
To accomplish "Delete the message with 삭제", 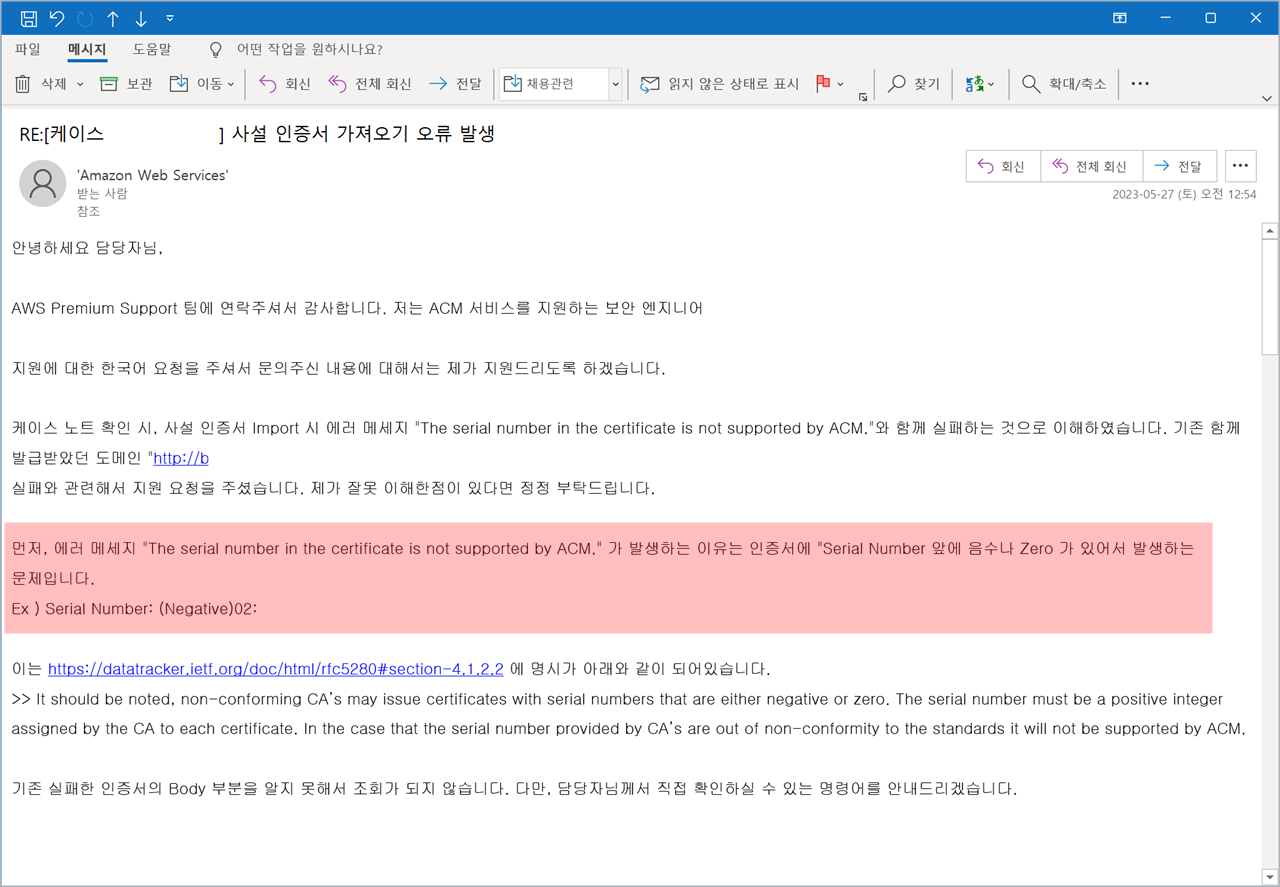I will [x=41, y=84].
